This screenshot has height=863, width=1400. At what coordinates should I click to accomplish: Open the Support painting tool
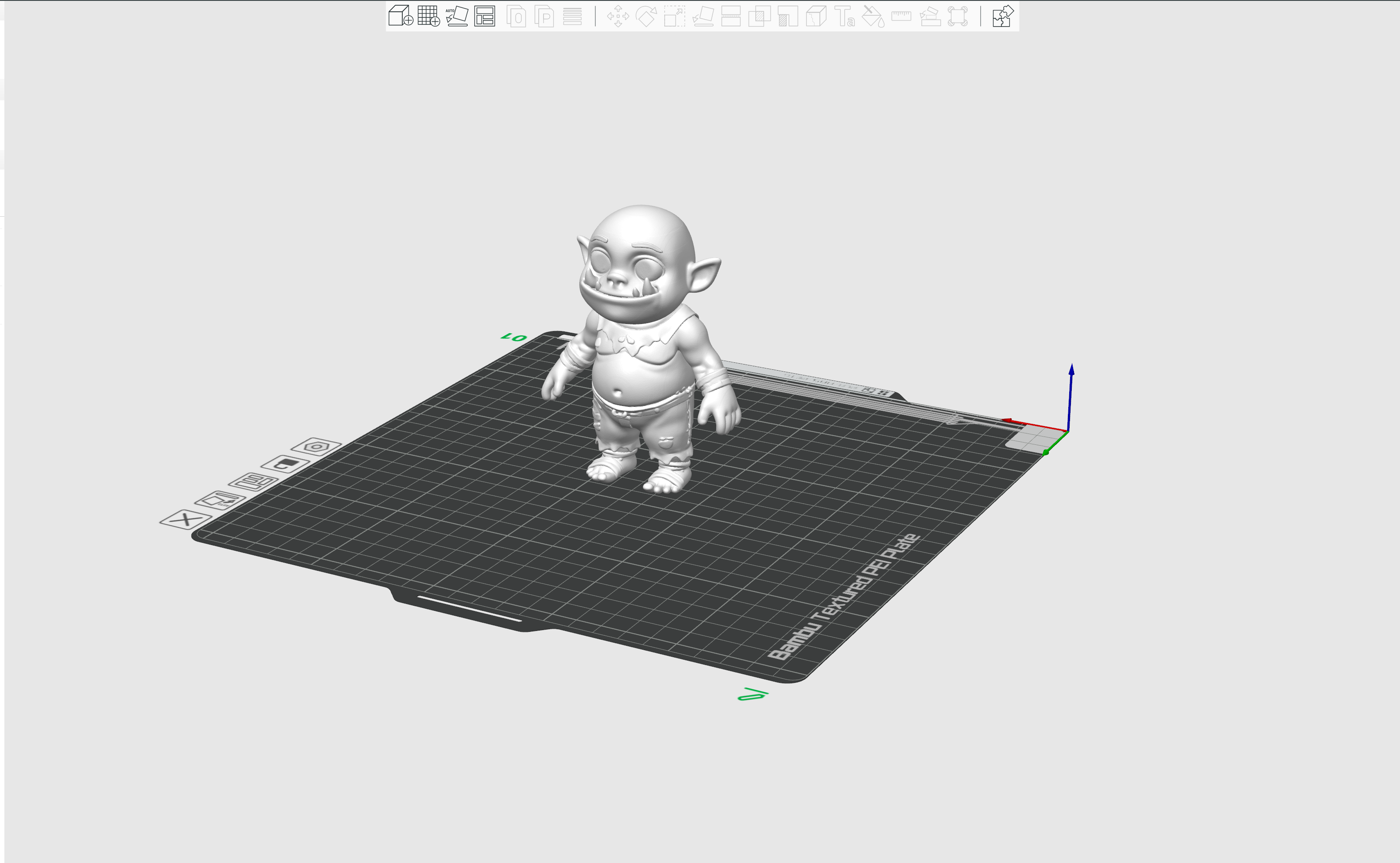tap(785, 17)
